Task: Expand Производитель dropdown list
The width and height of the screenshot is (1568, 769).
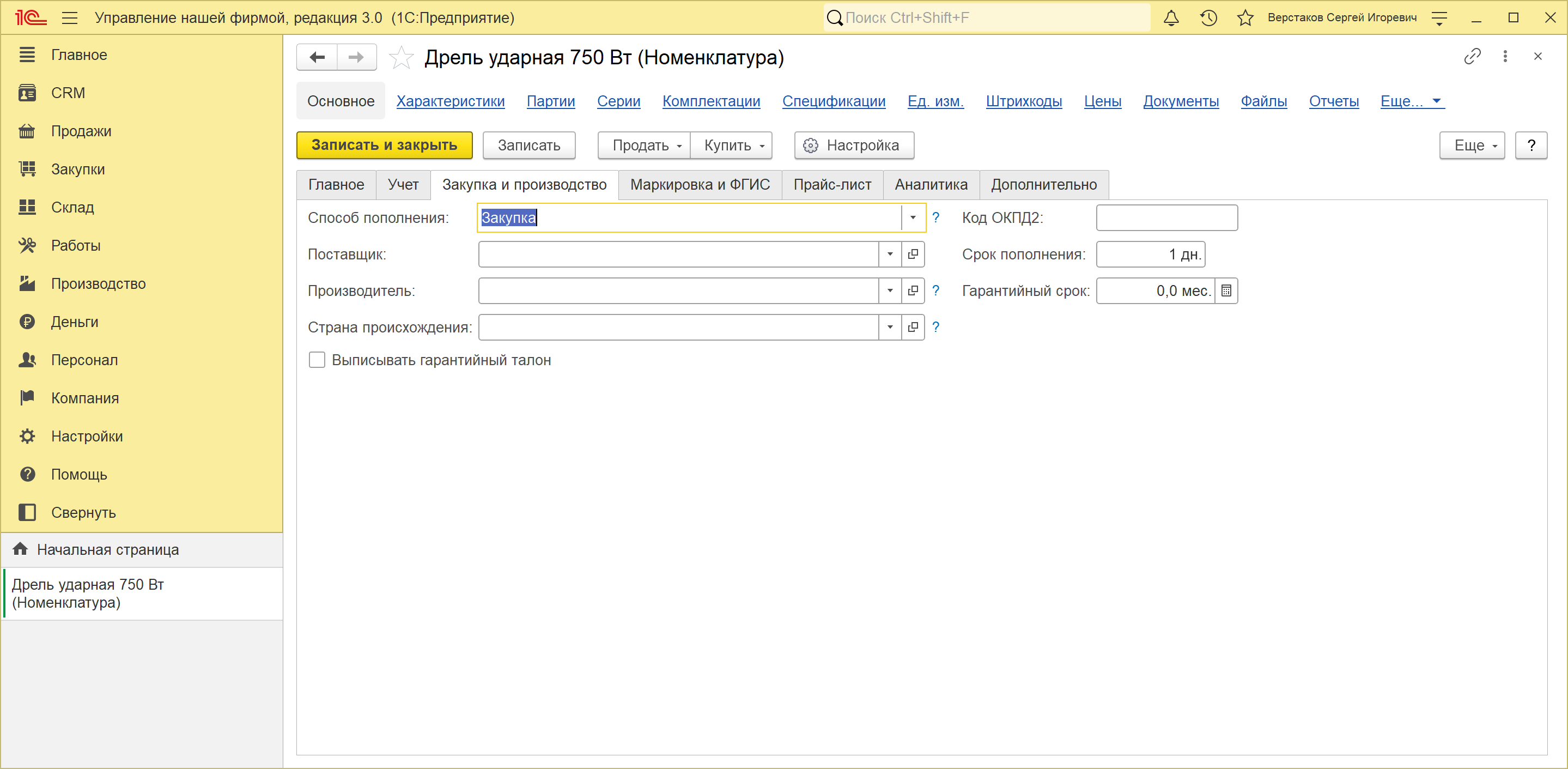Action: tap(890, 291)
